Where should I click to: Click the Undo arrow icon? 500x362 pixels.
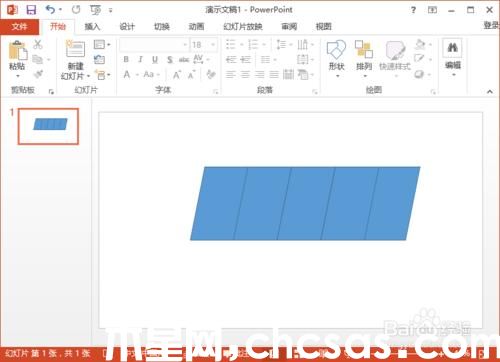(x=51, y=10)
